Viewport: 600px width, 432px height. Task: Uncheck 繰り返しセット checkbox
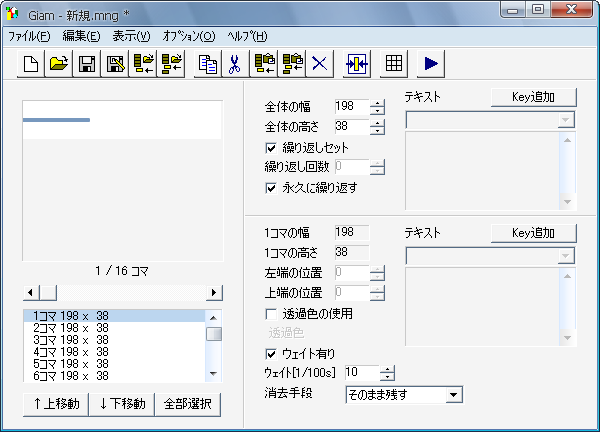(271, 148)
